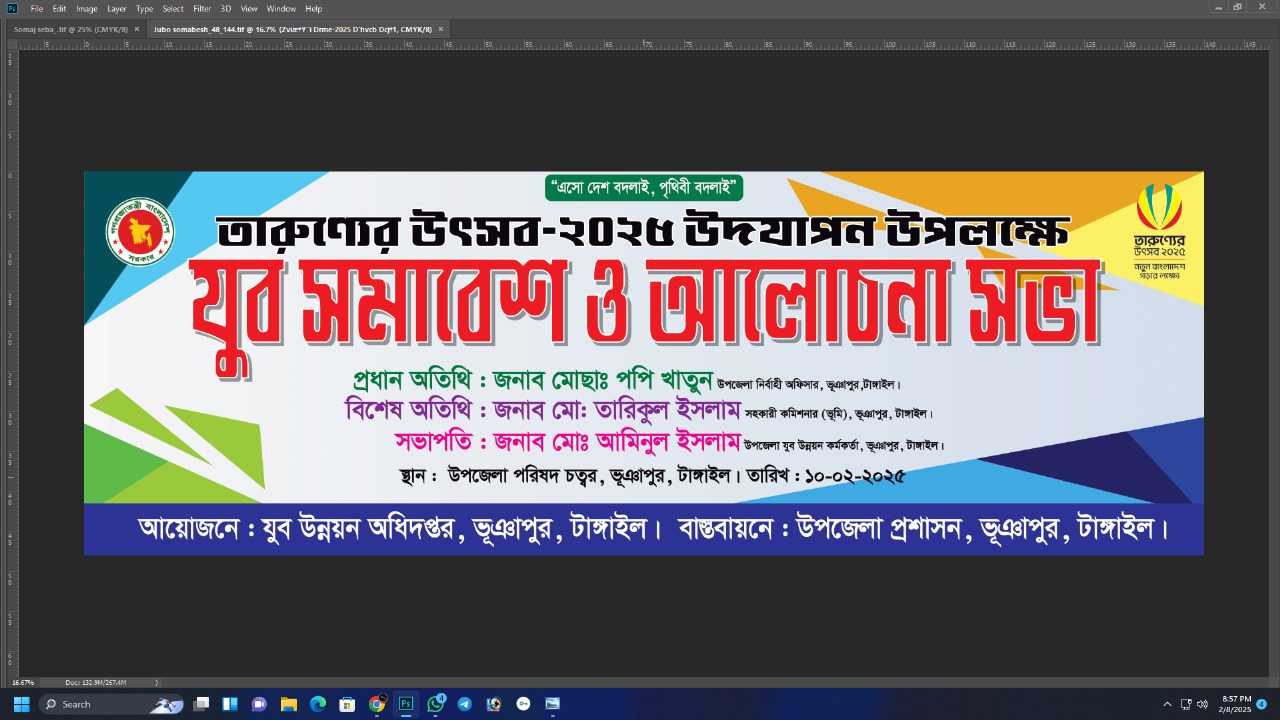Expand hidden icons in the system tray
This screenshot has width=1280, height=720.
pyautogui.click(x=1167, y=705)
